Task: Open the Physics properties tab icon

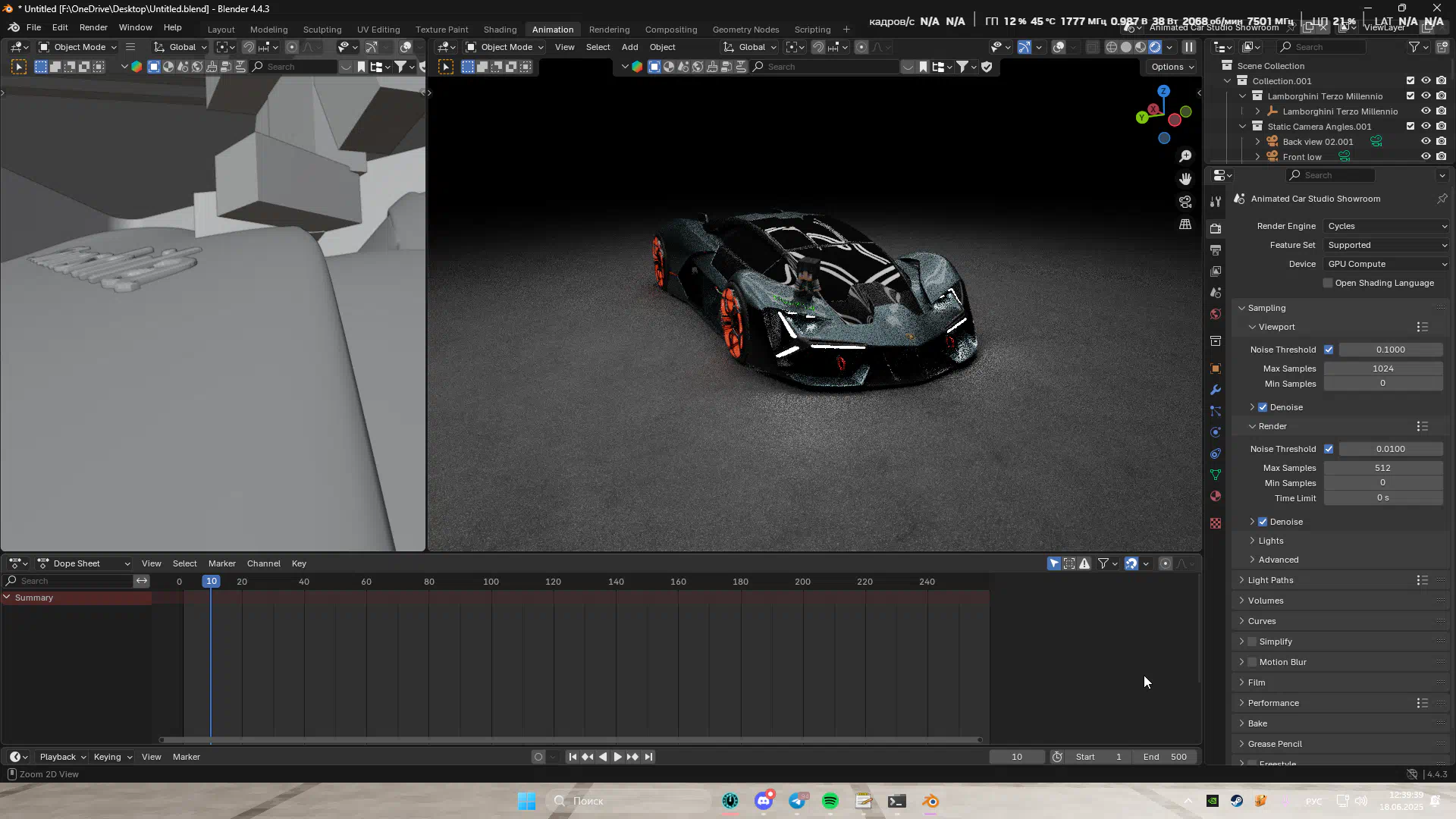Action: point(1216,431)
